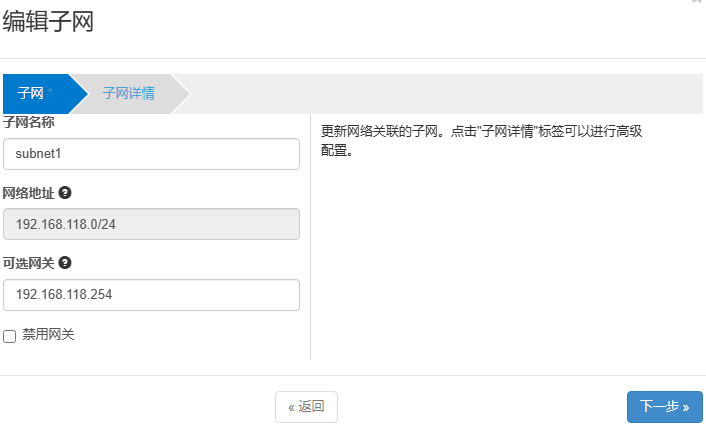Go back with the 返回 button
The width and height of the screenshot is (706, 430).
(306, 406)
